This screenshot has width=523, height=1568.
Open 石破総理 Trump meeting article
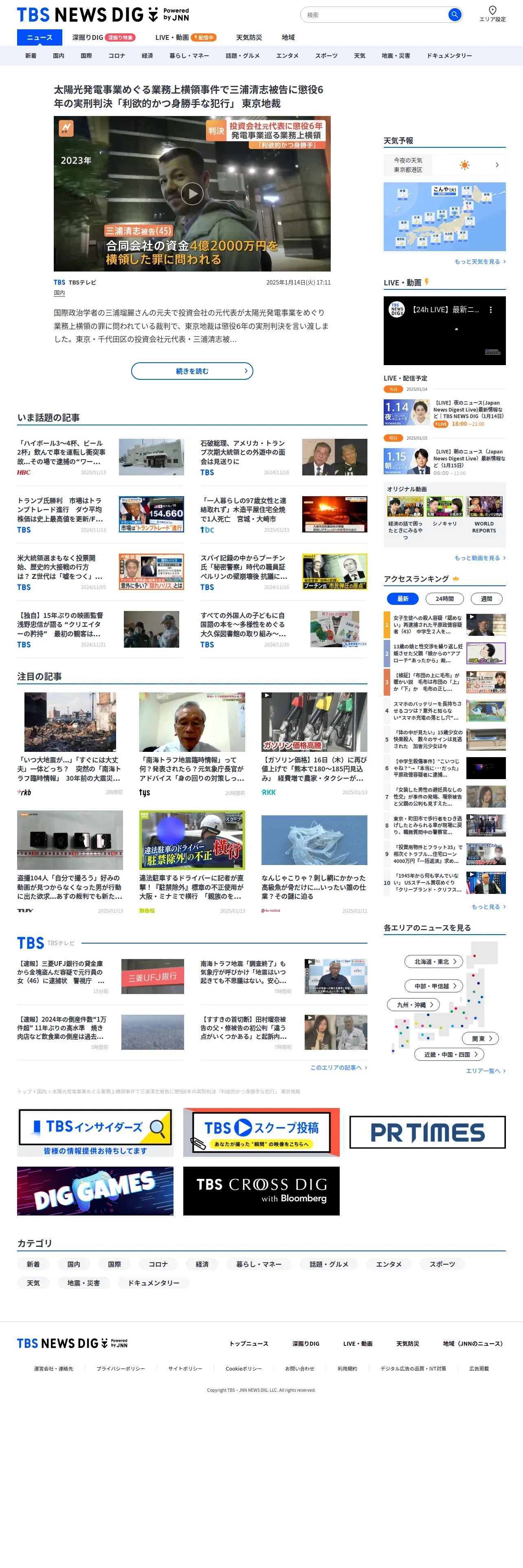click(284, 457)
